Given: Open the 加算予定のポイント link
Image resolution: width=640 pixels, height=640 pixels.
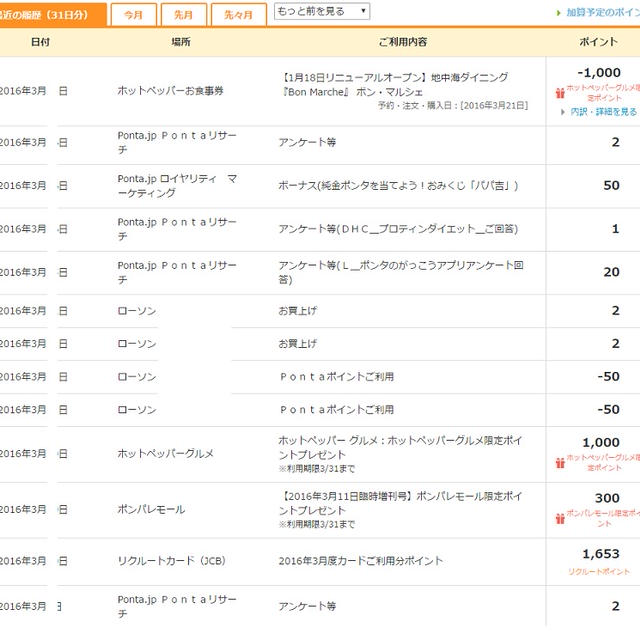Looking at the screenshot, I should click(603, 13).
